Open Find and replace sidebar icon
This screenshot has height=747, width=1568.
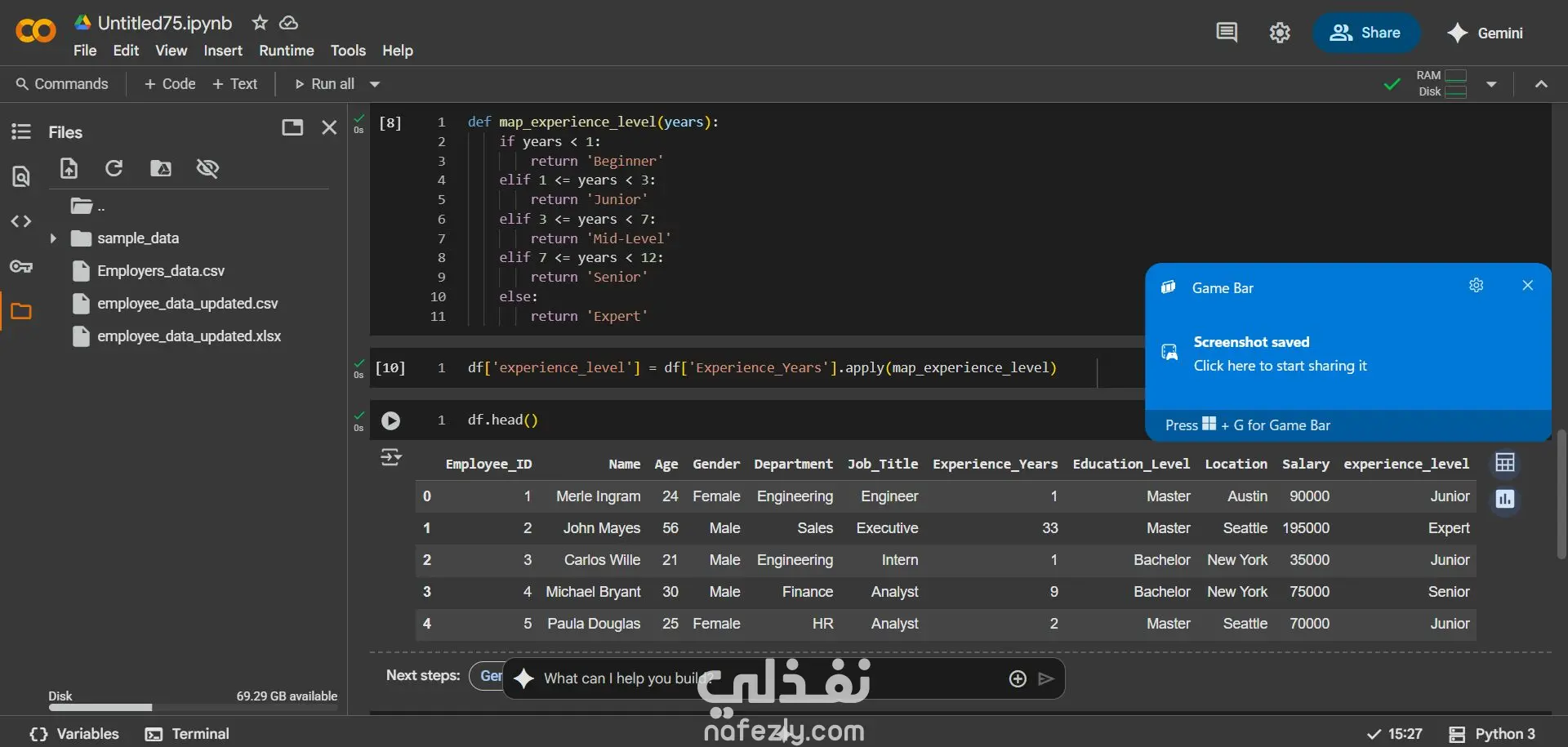pos(21,176)
